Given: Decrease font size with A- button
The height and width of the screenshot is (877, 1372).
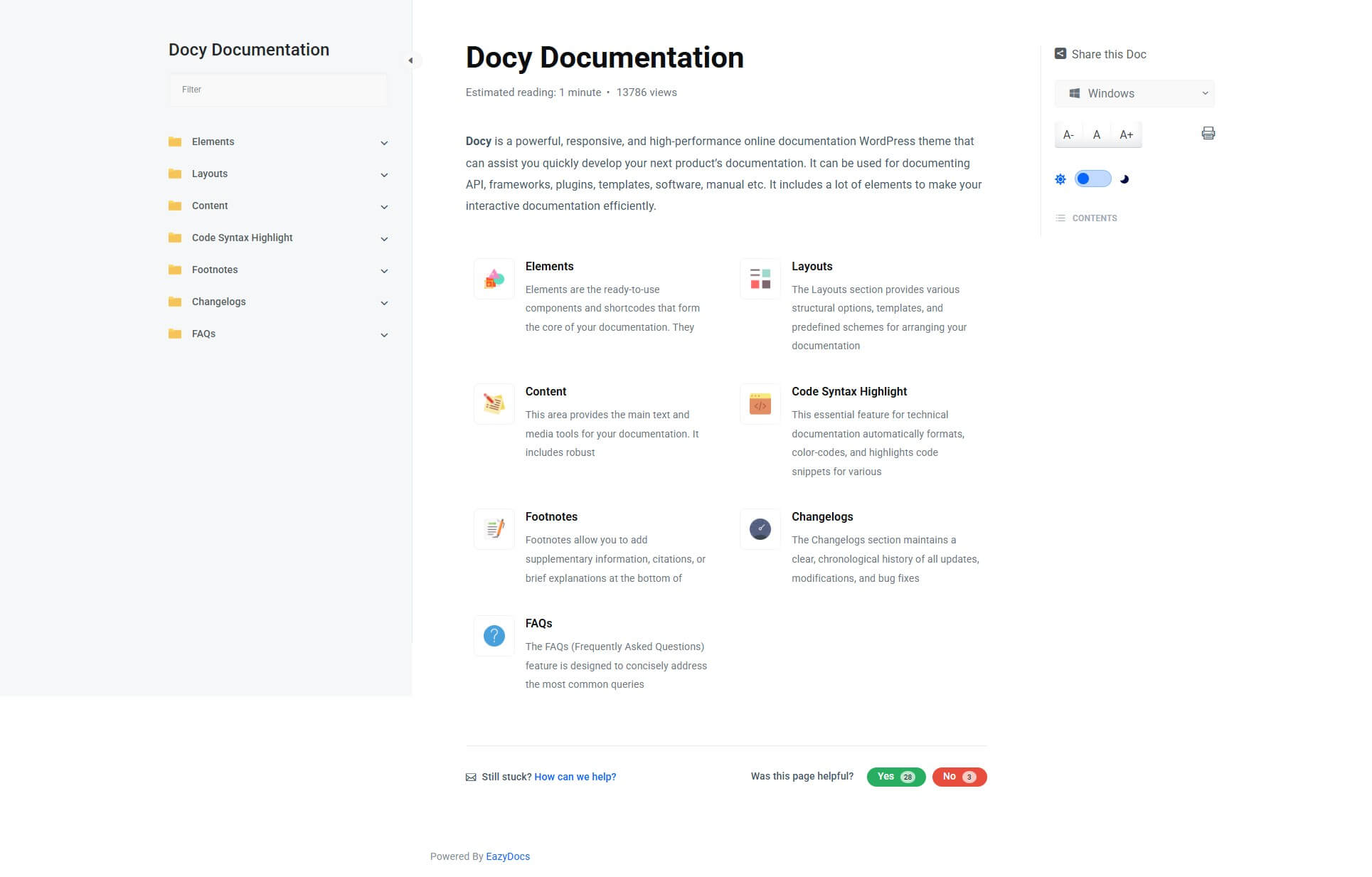Looking at the screenshot, I should click(x=1068, y=134).
